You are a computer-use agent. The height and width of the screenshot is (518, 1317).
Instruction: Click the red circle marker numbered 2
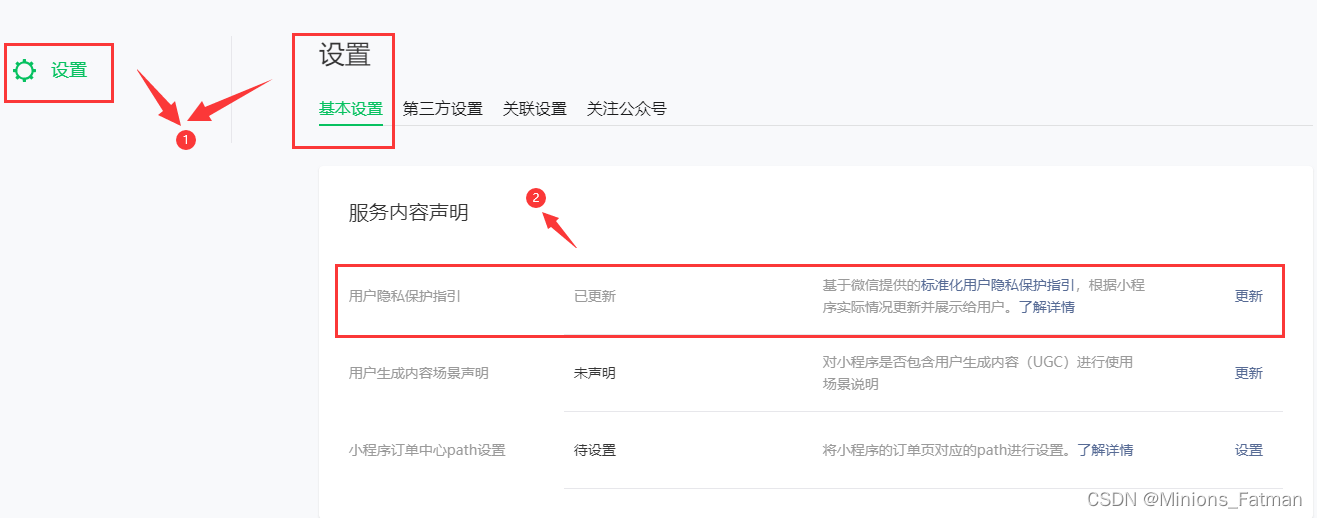click(x=536, y=198)
